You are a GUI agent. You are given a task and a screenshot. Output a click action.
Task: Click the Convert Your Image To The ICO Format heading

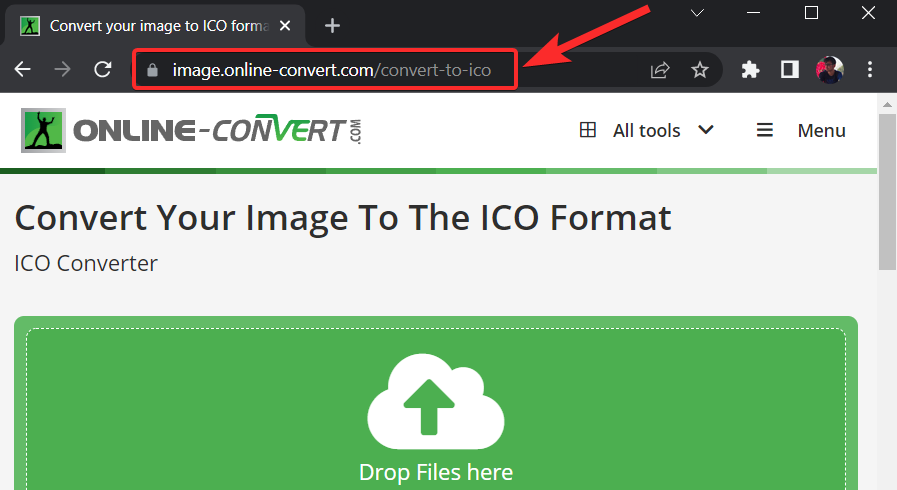coord(343,218)
